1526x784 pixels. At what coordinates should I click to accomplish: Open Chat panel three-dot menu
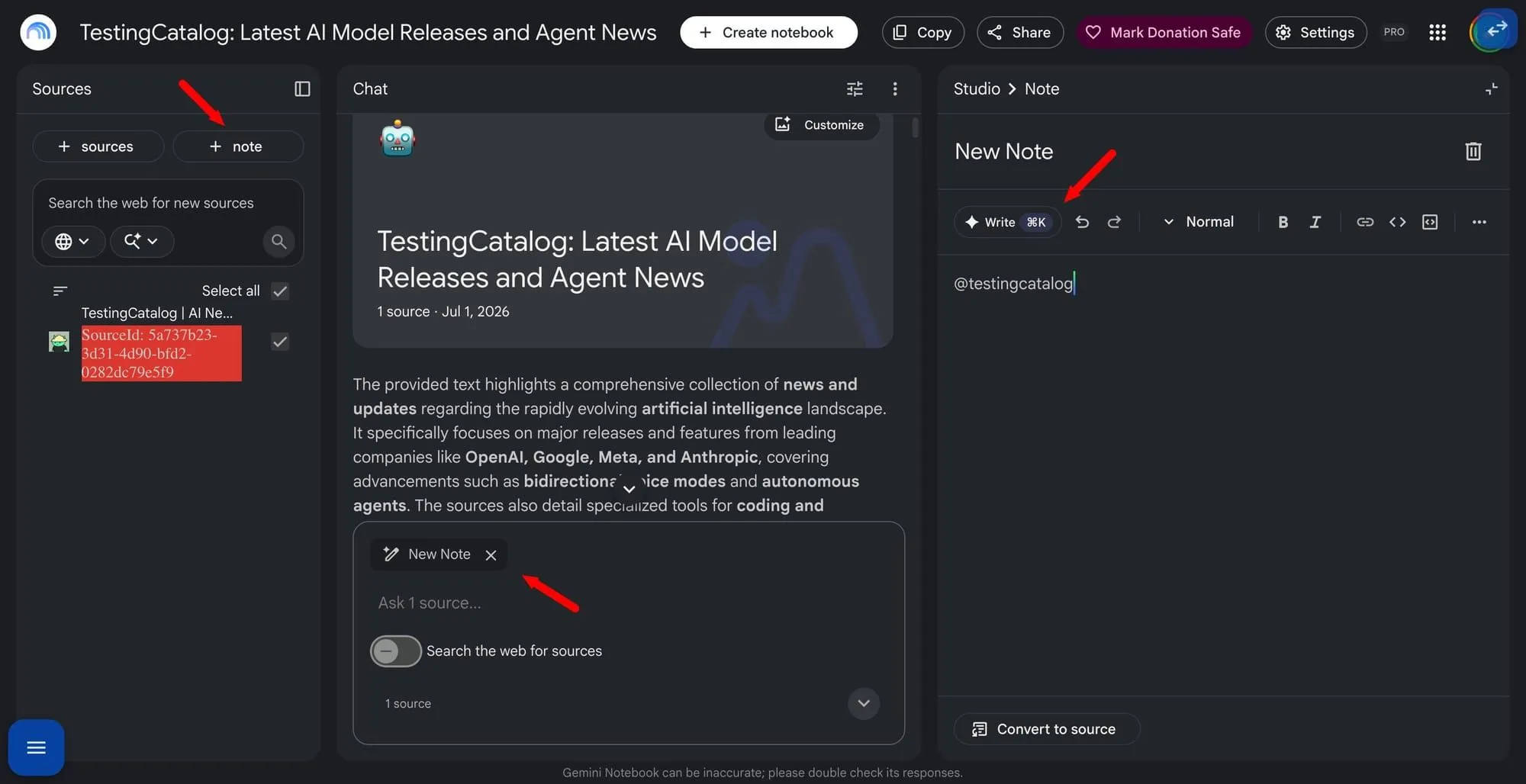(x=895, y=89)
